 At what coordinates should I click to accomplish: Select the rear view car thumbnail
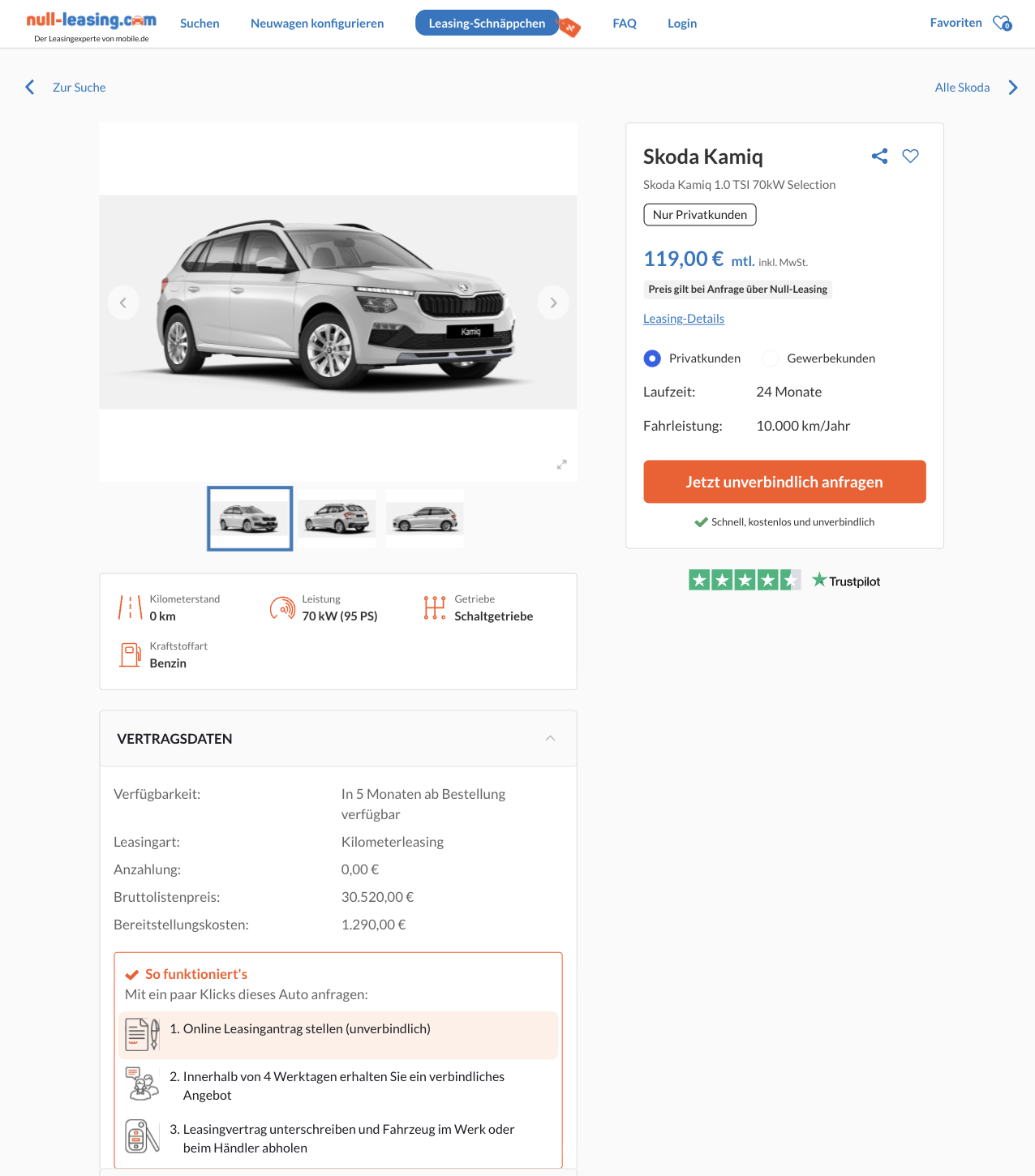click(x=337, y=518)
